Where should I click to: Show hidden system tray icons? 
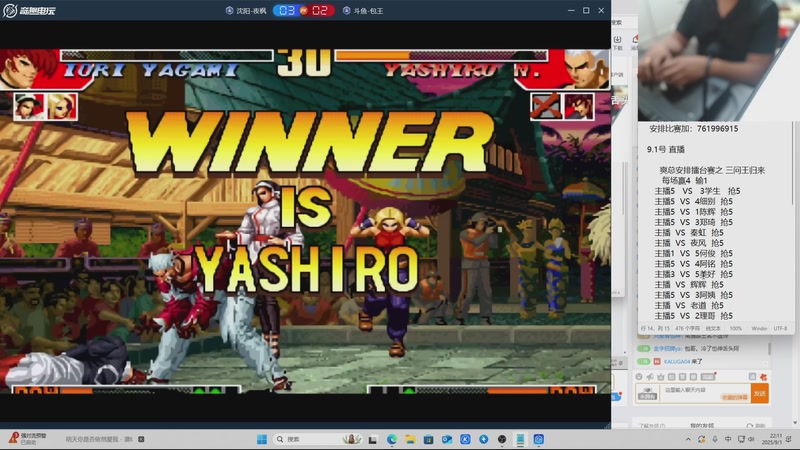pyautogui.click(x=688, y=439)
